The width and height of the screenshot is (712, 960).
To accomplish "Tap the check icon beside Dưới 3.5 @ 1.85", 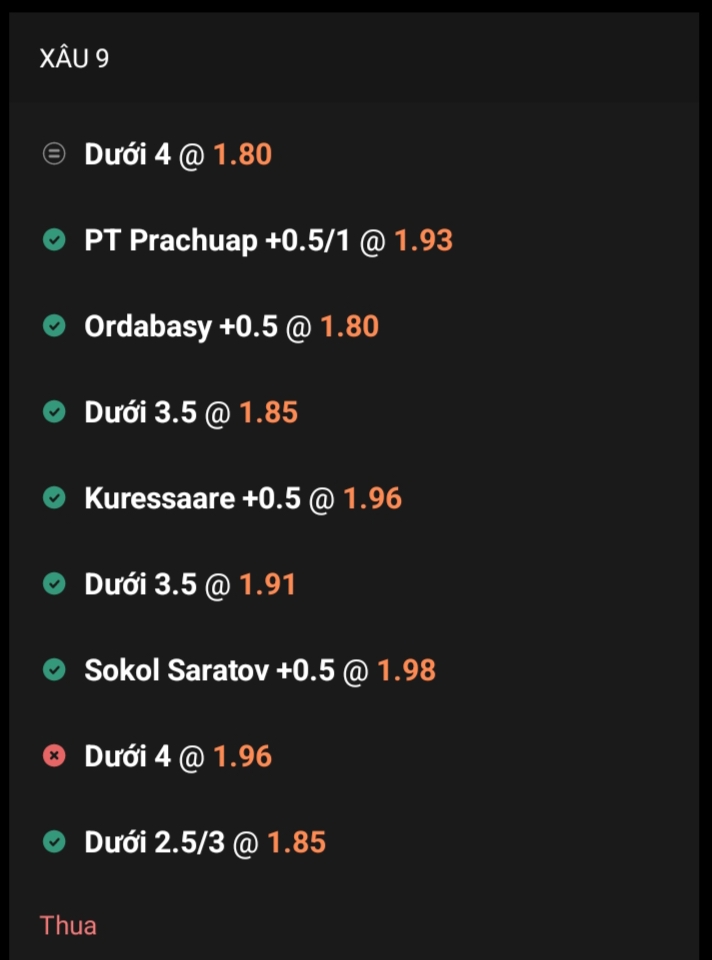I will coord(54,412).
